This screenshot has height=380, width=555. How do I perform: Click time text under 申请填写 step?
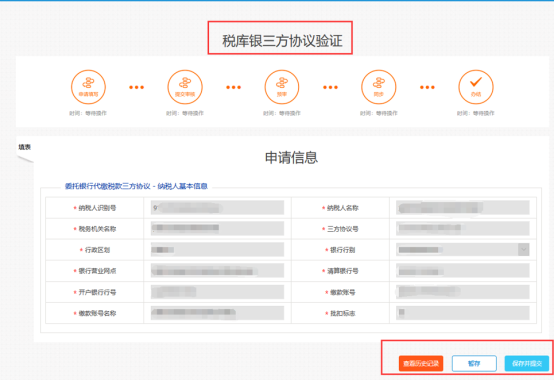88,113
